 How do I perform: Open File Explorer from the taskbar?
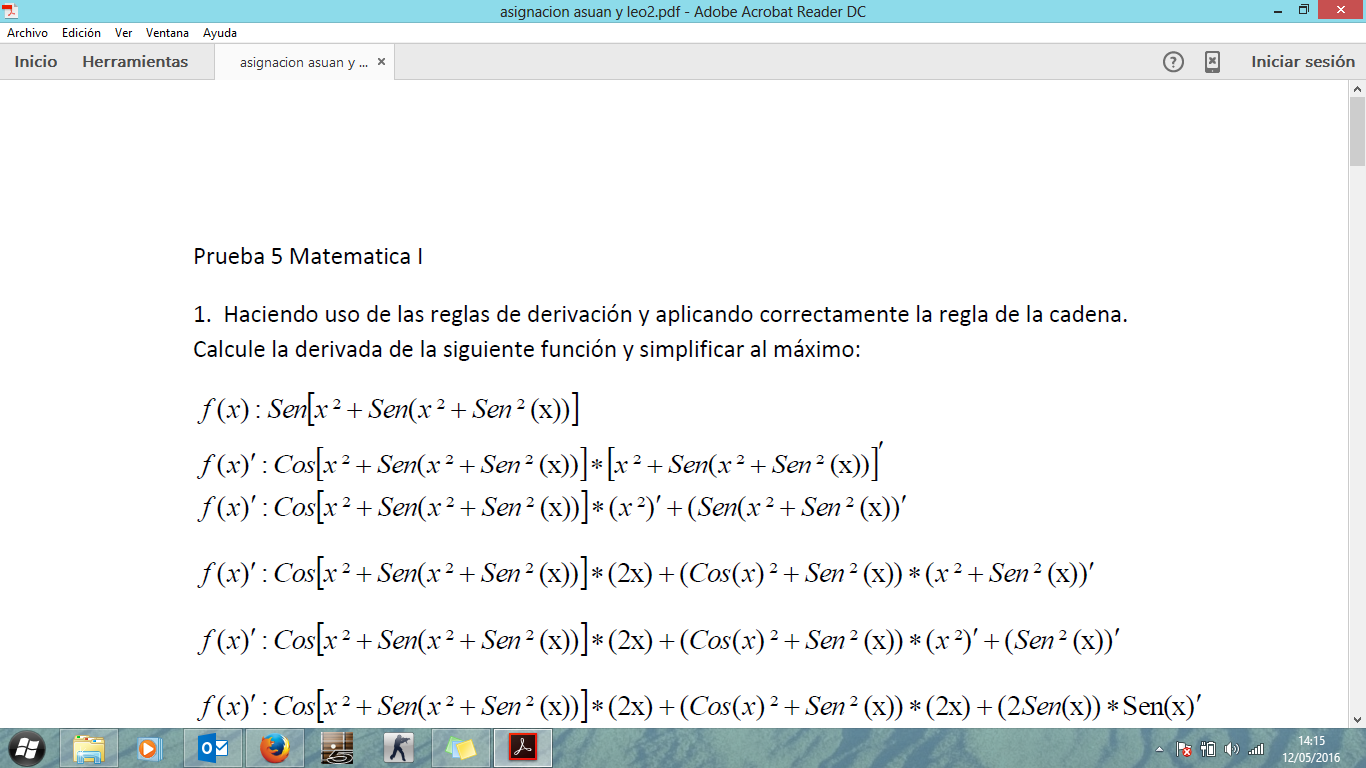pyautogui.click(x=89, y=748)
